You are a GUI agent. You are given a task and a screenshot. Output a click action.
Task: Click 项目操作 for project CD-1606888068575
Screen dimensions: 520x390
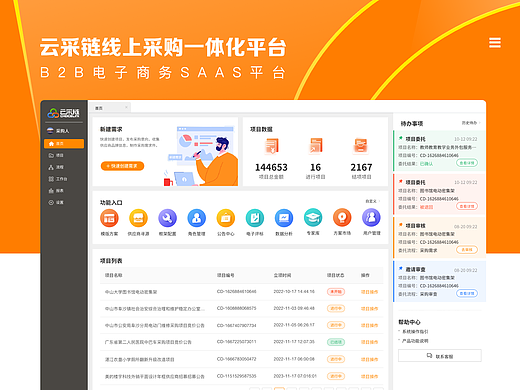369,309
